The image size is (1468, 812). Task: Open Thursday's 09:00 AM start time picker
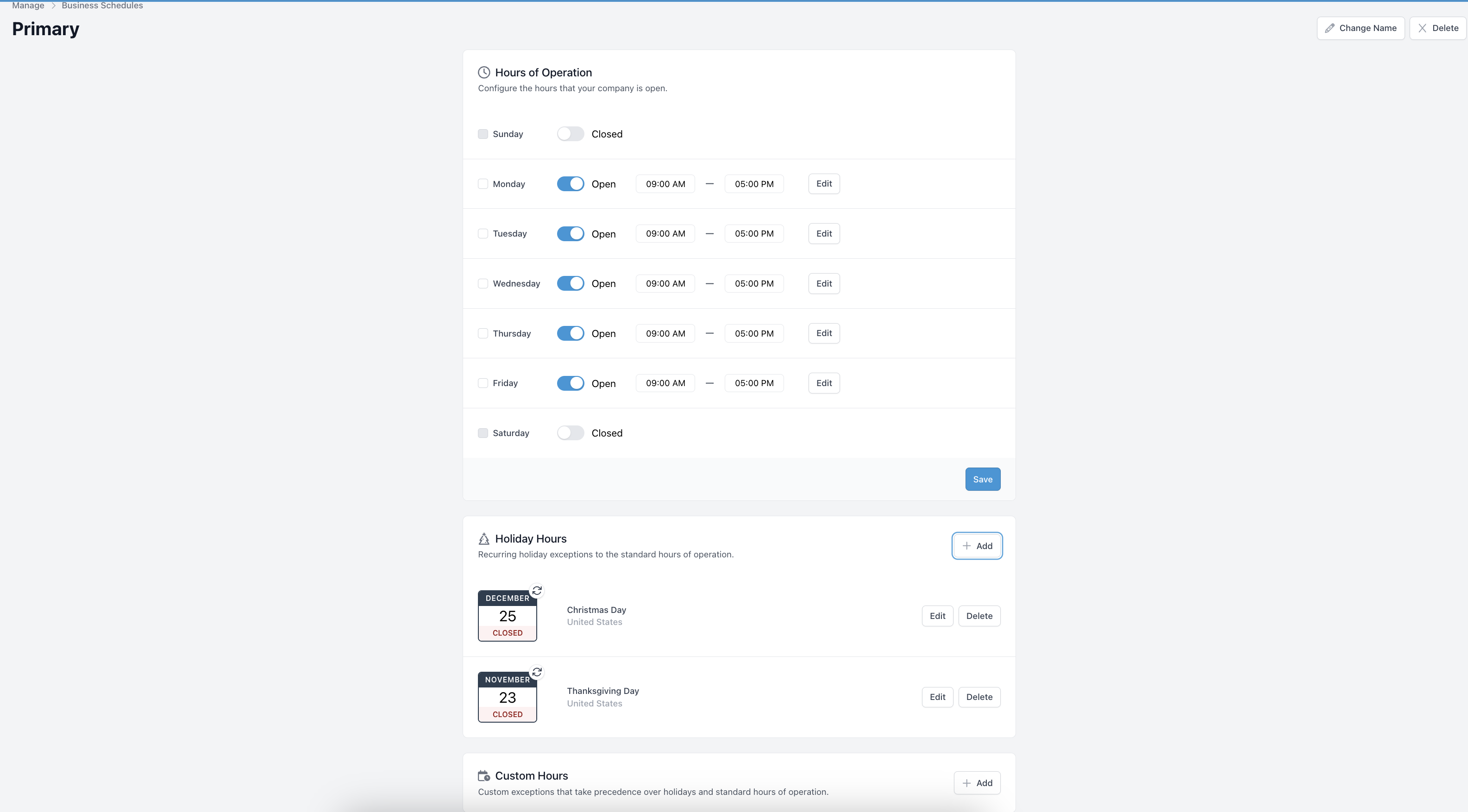(x=665, y=333)
